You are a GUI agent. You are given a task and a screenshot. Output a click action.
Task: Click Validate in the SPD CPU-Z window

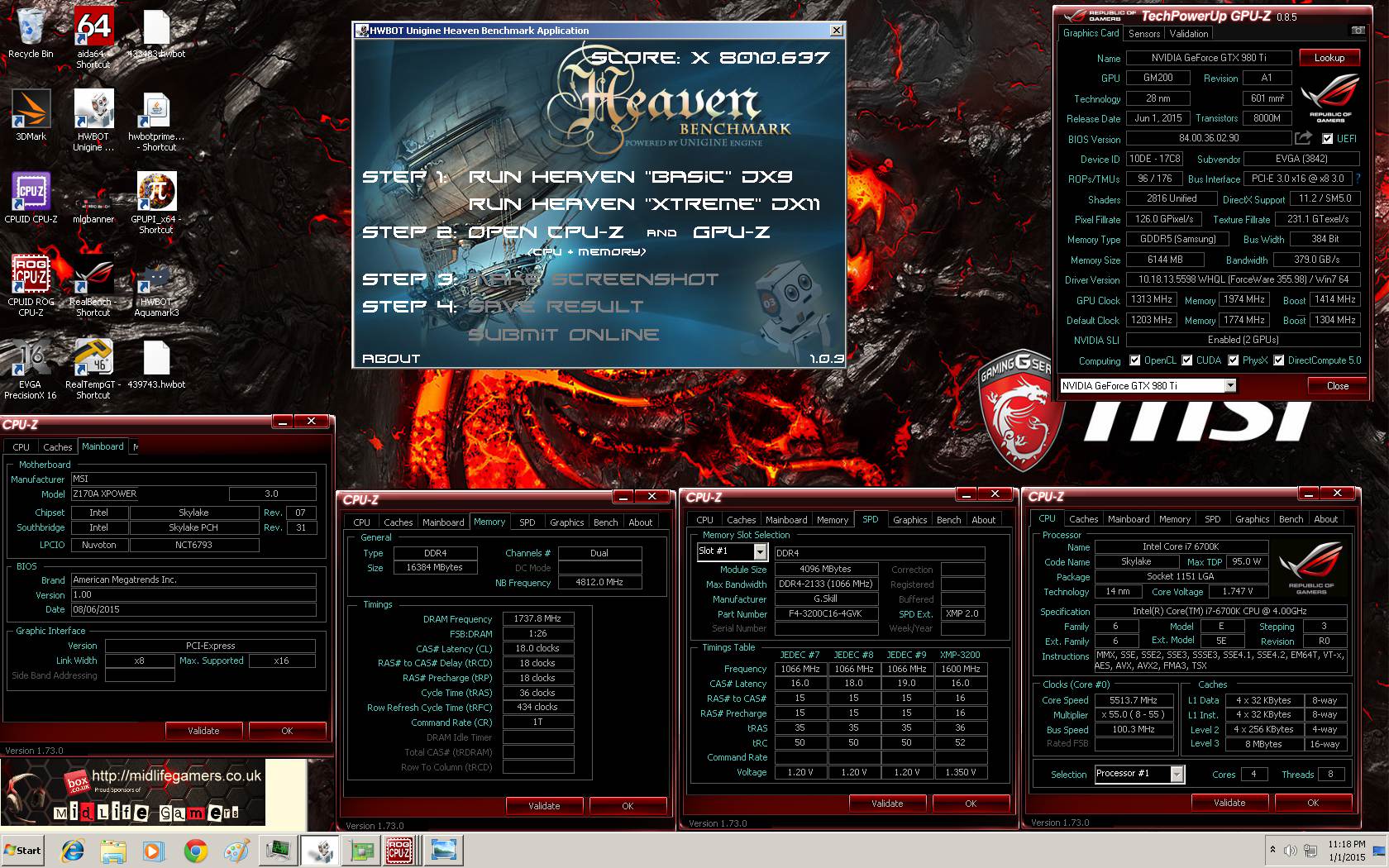887,804
